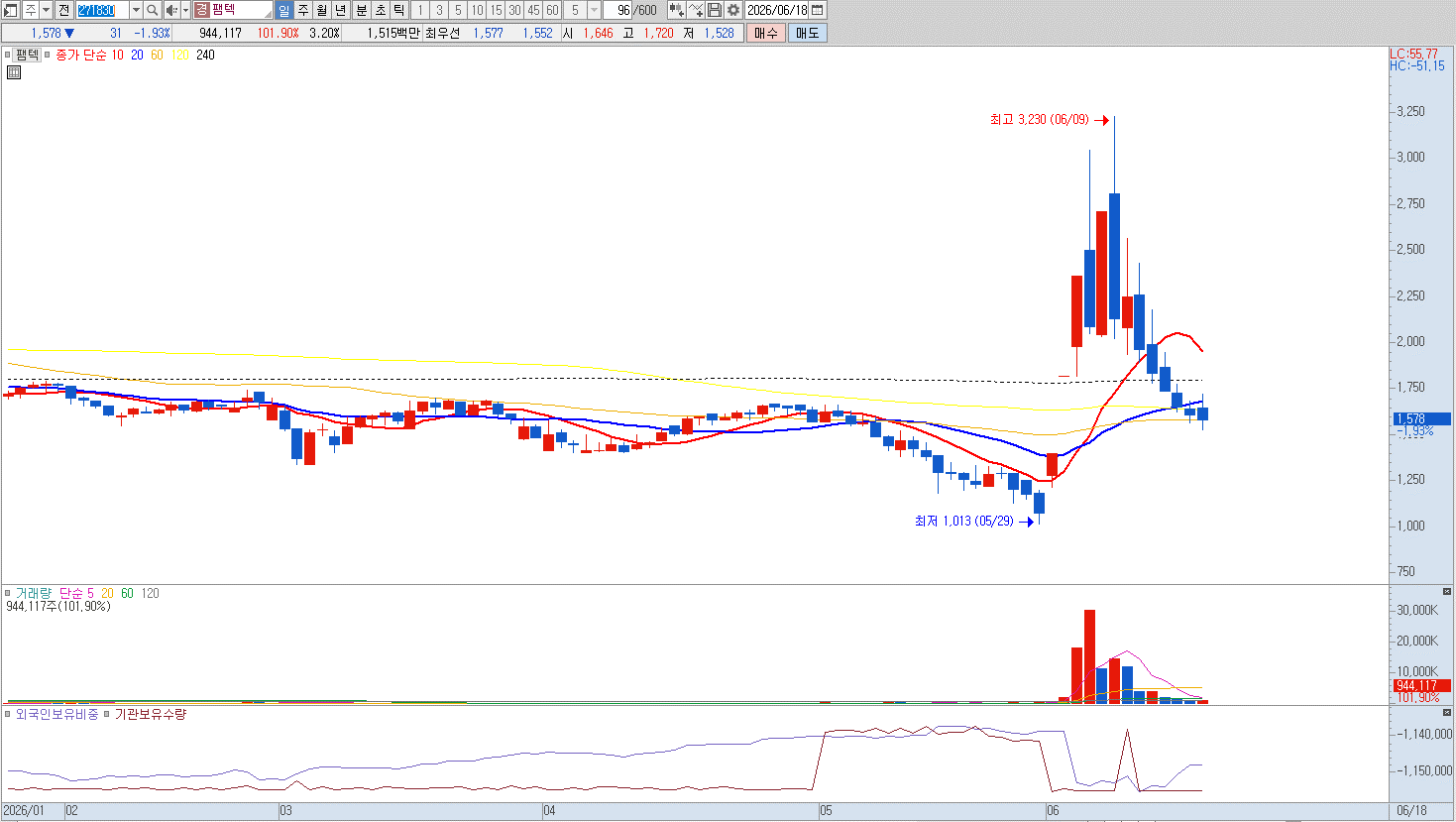
Task: Click the candlestick chart type icon
Action: 676,10
